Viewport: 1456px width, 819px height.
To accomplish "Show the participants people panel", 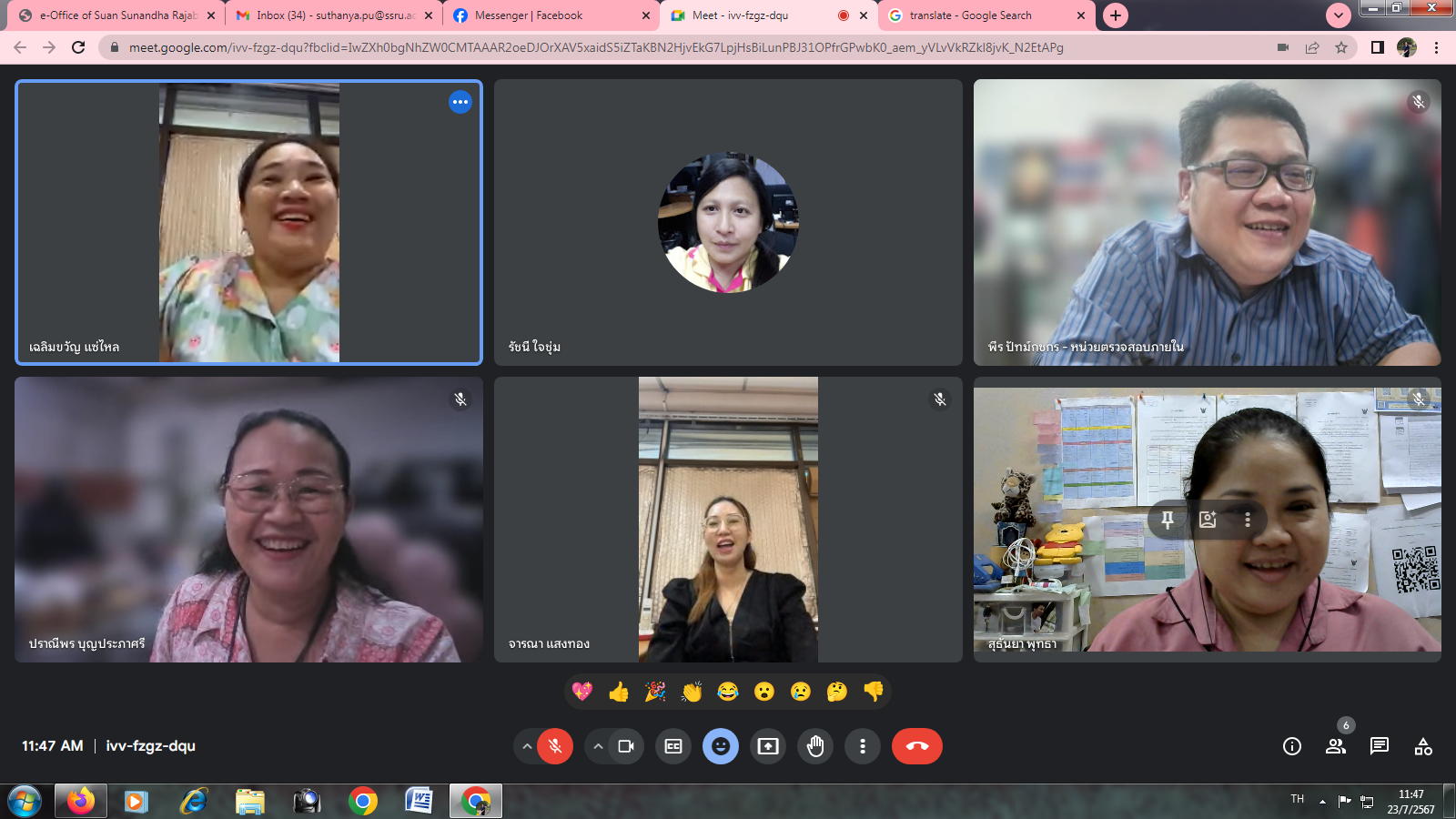I will click(1335, 746).
